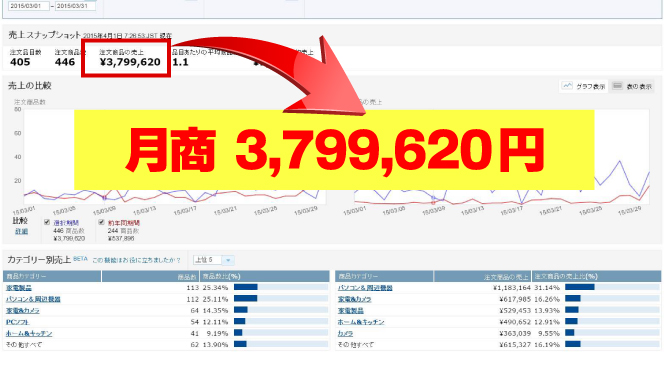Click the end date field 2015/03/31
Image resolution: width=668 pixels, height=365 pixels.
point(75,6)
